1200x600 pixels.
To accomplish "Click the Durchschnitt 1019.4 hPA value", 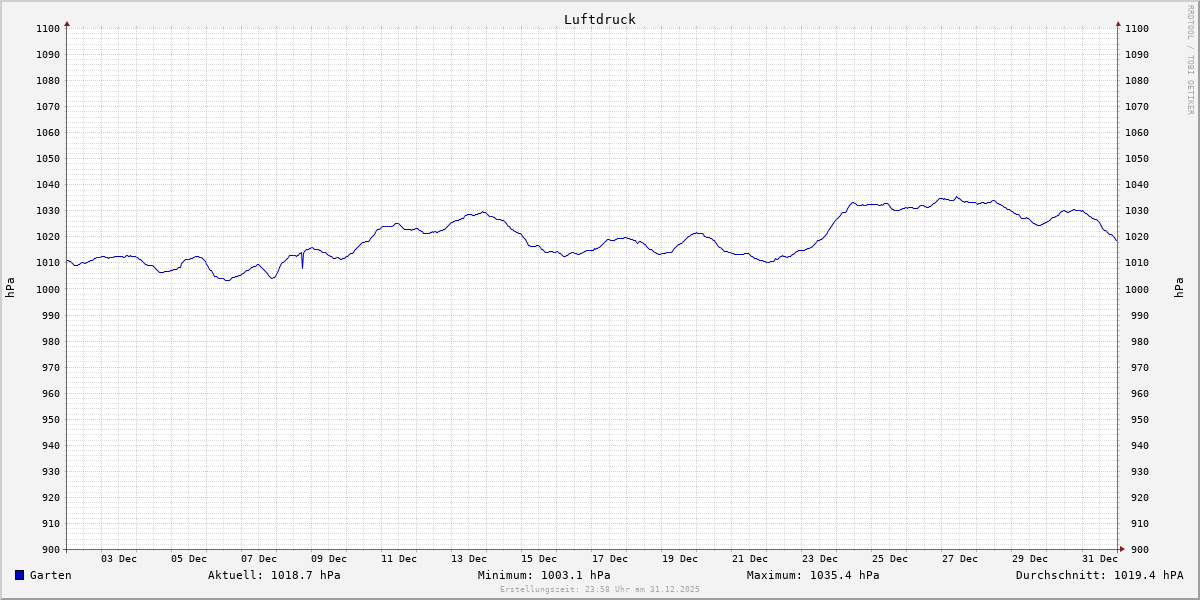I will click(1099, 575).
